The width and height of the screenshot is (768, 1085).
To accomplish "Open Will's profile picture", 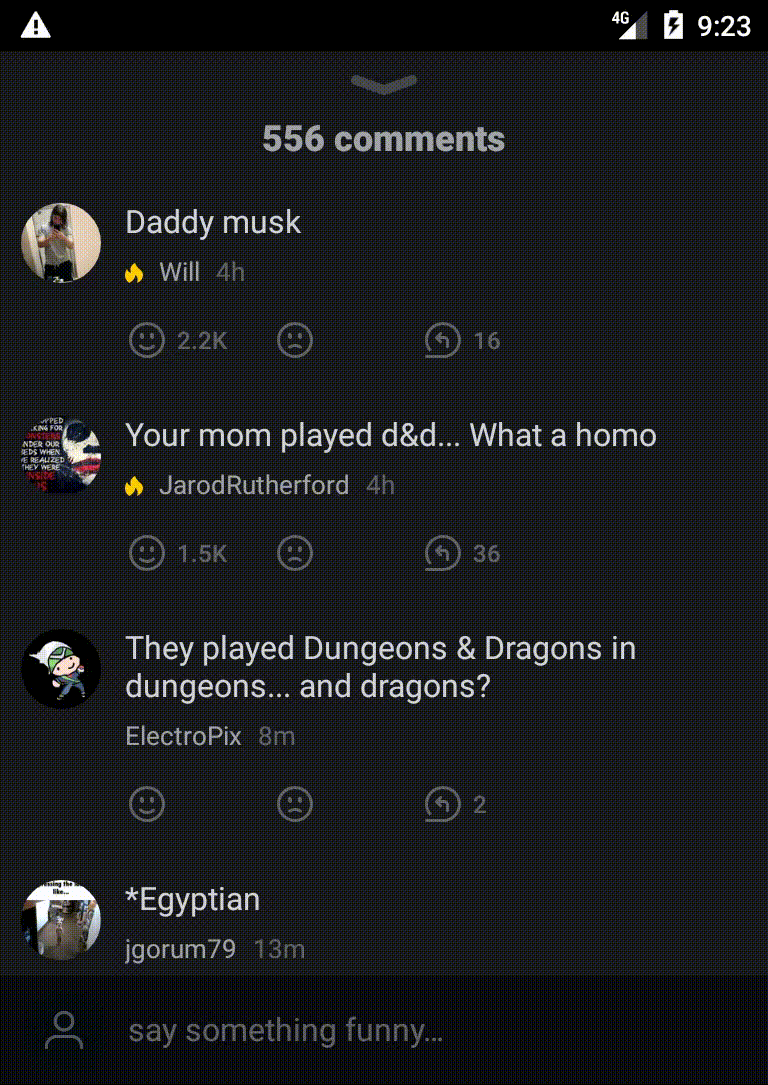I will point(61,242).
